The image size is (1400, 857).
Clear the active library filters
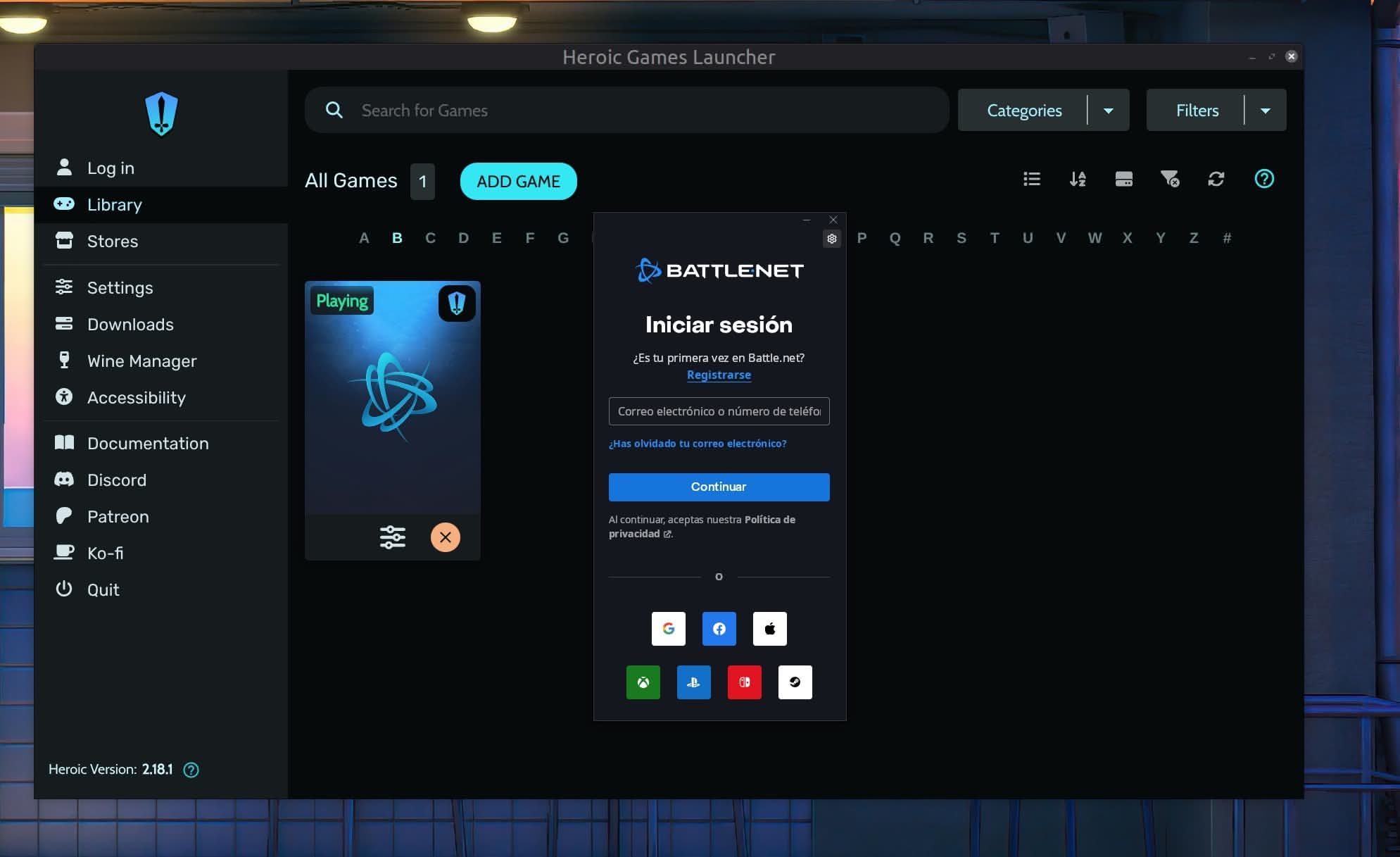click(x=1171, y=179)
